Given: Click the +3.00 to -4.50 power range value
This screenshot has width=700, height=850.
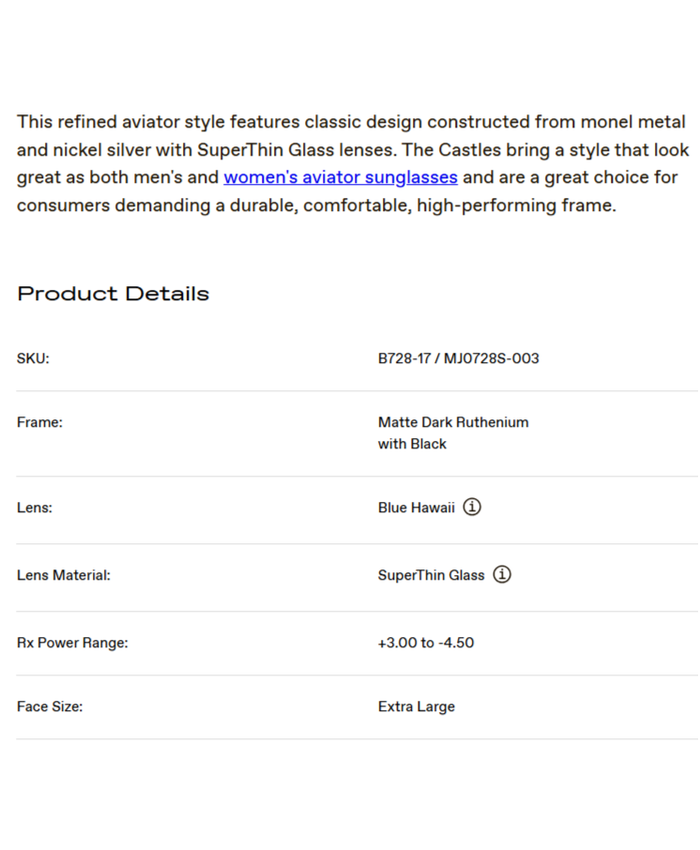Looking at the screenshot, I should 426,643.
